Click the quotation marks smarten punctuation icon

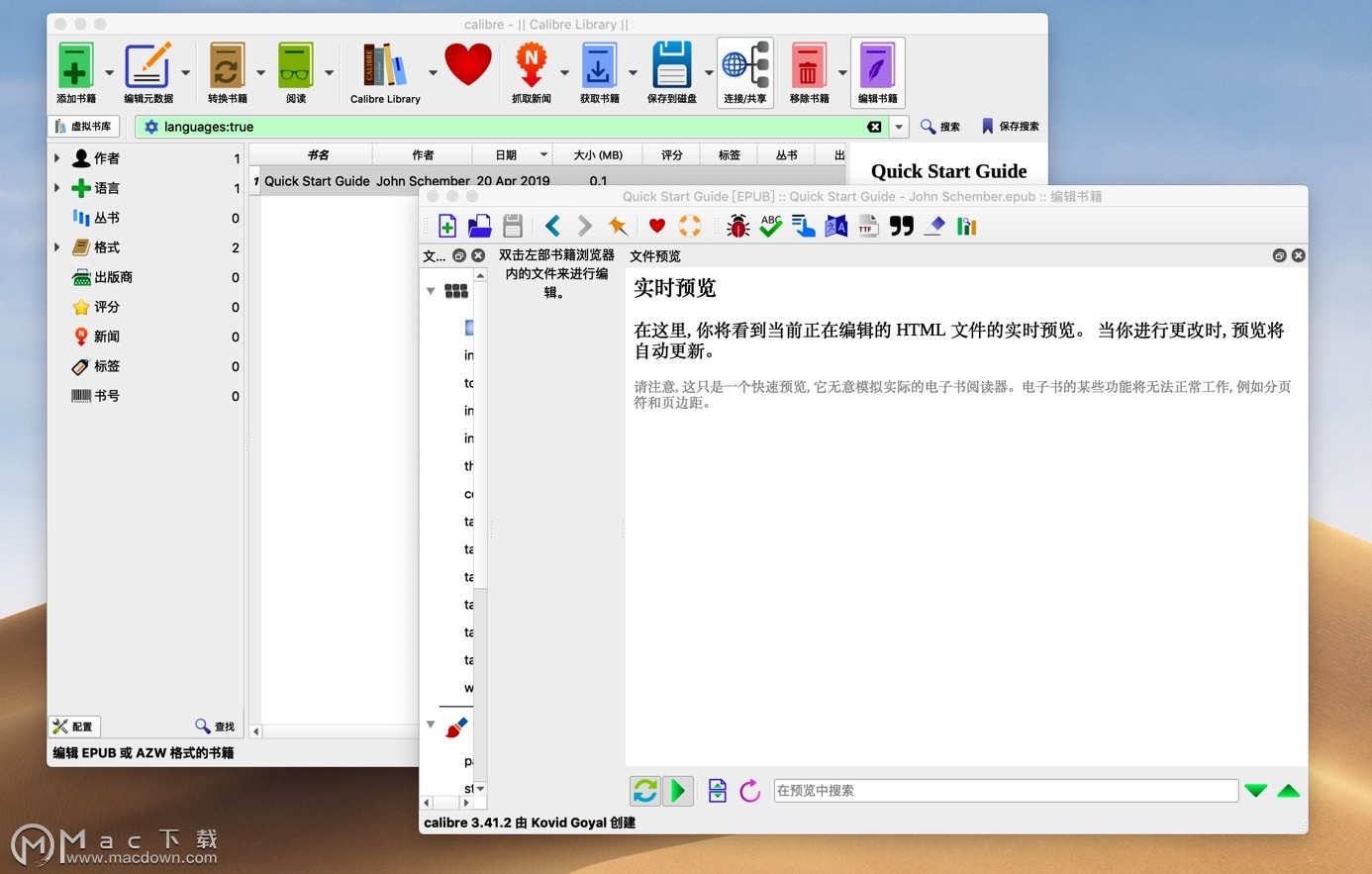901,227
